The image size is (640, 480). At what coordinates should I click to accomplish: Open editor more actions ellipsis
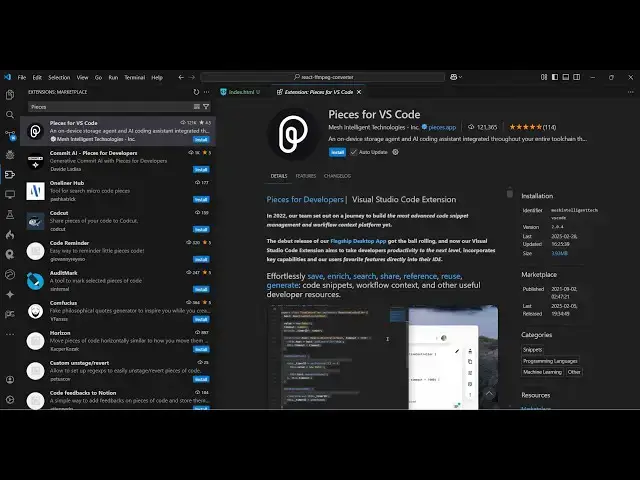click(x=631, y=92)
